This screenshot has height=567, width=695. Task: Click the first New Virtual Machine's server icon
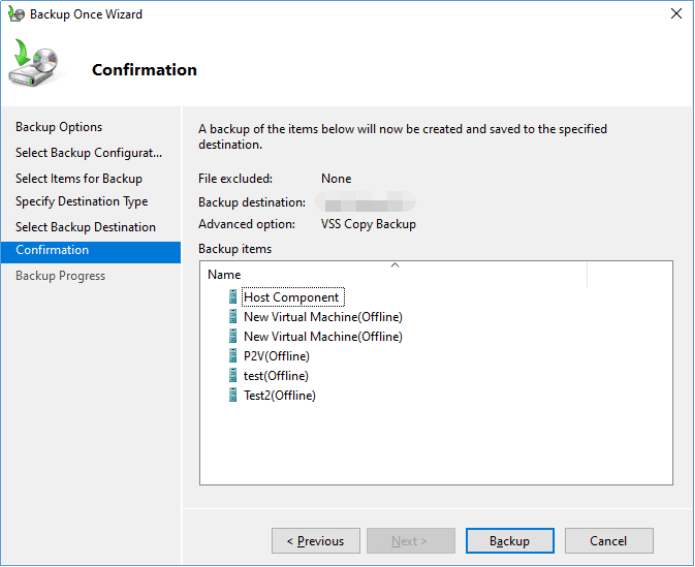pyautogui.click(x=233, y=317)
